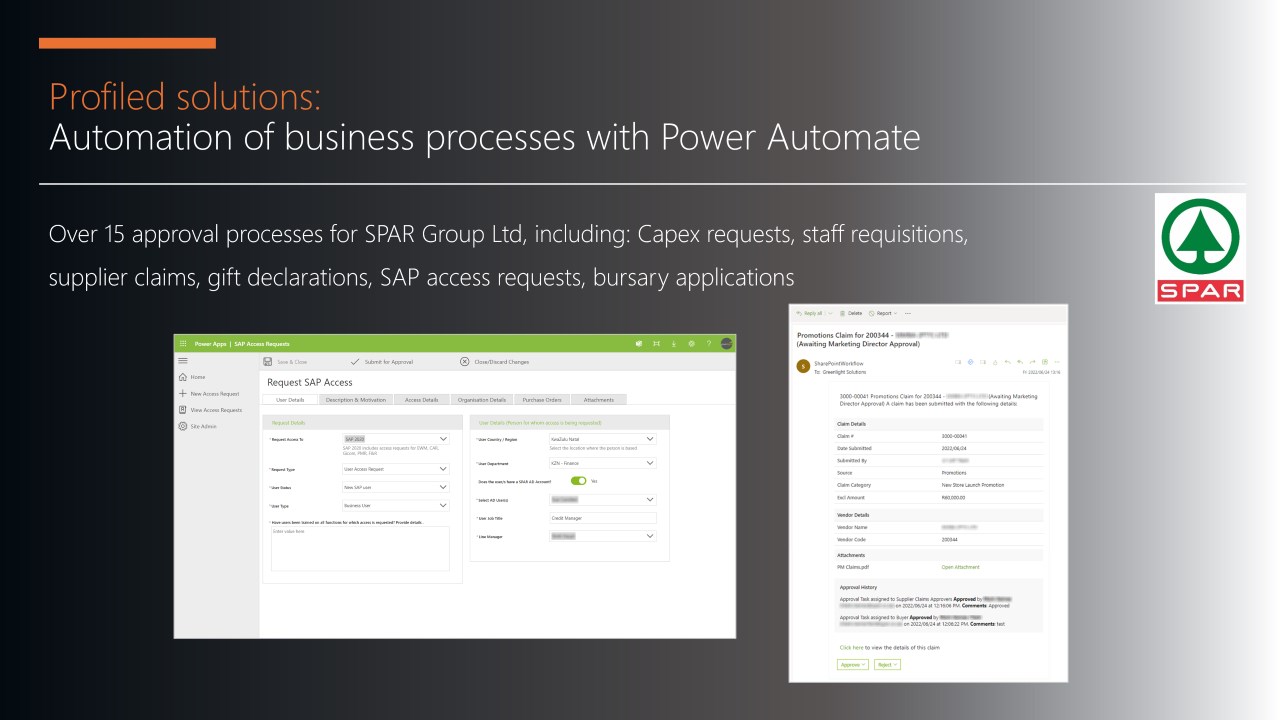Viewport: 1280px width, 720px height.
Task: Expand the Request Type dropdown
Action: (443, 468)
